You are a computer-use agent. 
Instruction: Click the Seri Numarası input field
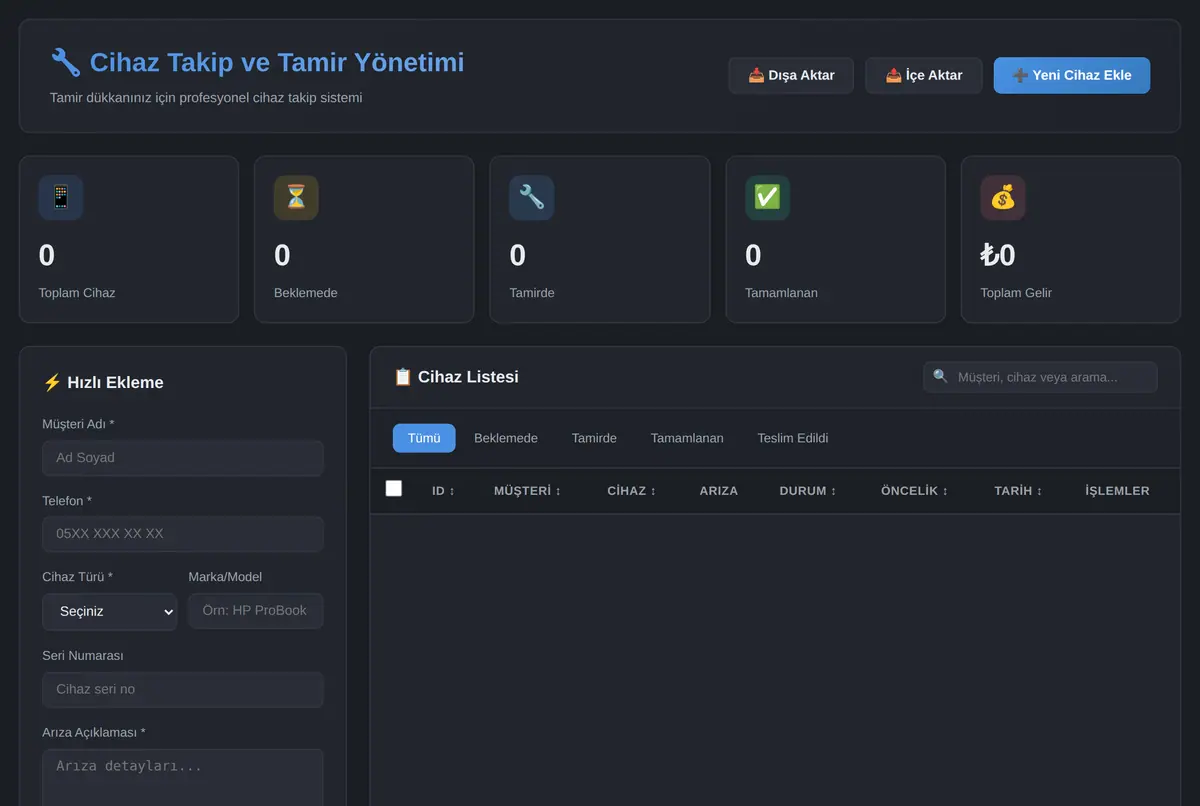[183, 689]
